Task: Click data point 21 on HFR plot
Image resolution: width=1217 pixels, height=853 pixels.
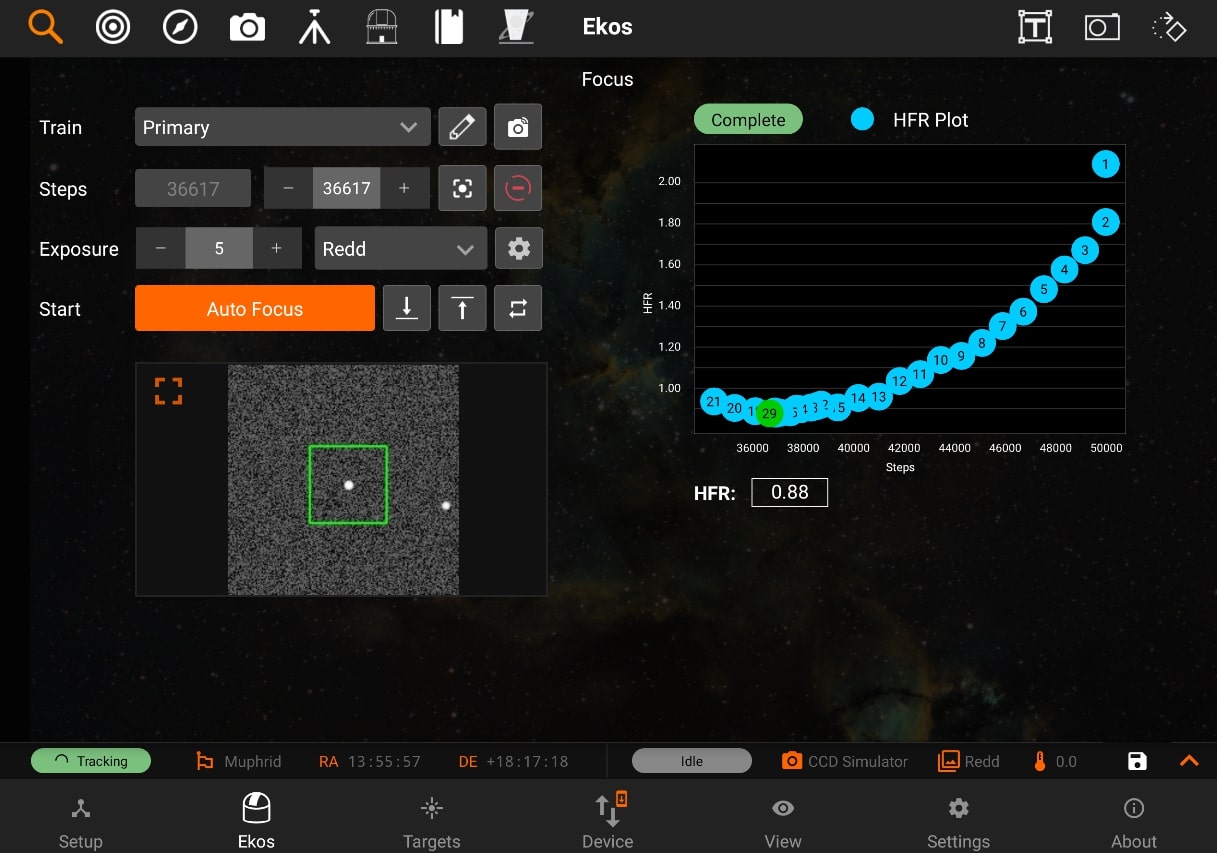Action: [713, 402]
